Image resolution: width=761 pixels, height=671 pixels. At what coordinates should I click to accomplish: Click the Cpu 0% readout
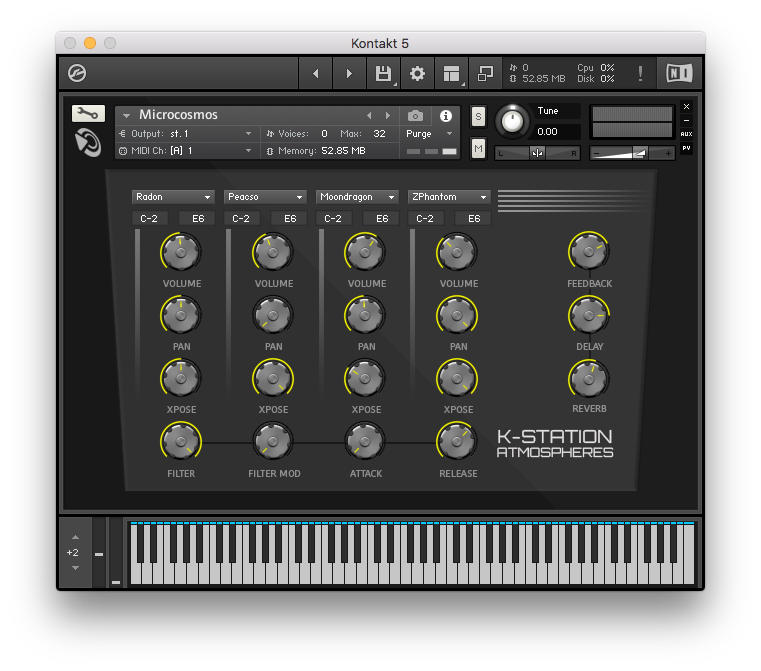pos(596,68)
